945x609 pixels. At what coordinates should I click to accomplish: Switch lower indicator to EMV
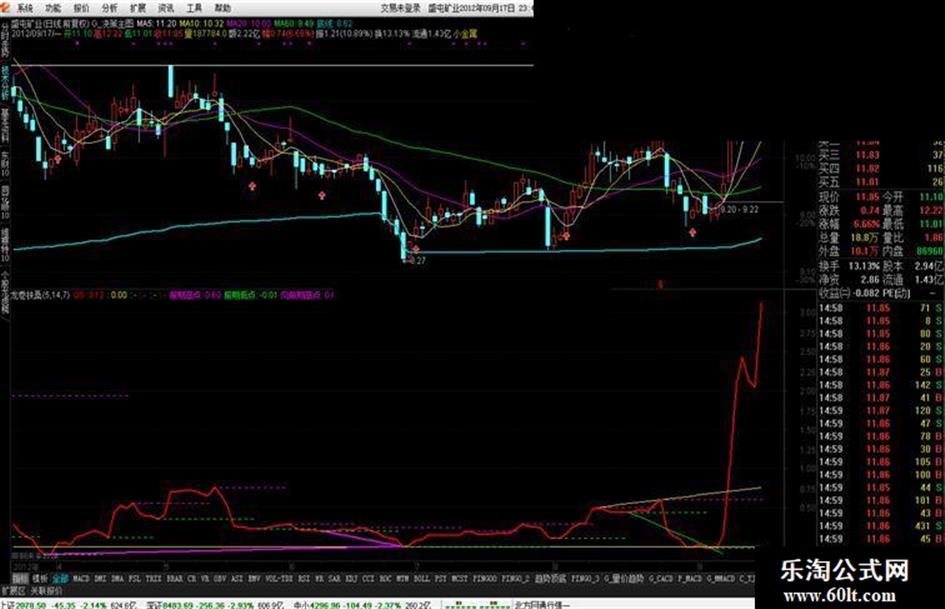click(x=254, y=578)
